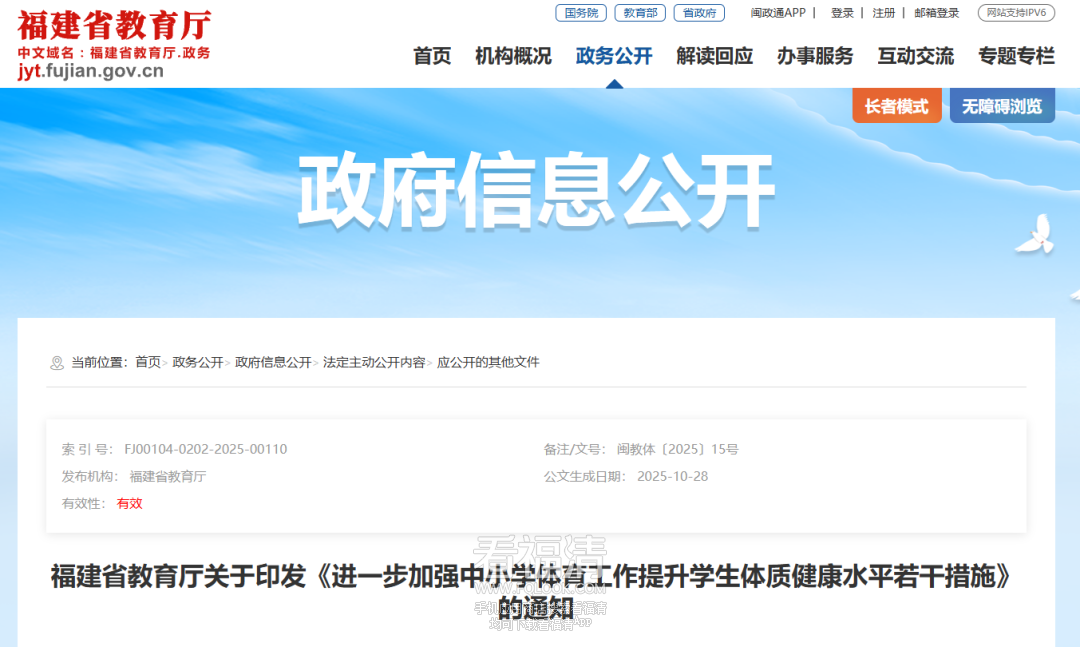Open the 解读回应 menu item
Screen dimensions: 1080x647
[714, 56]
